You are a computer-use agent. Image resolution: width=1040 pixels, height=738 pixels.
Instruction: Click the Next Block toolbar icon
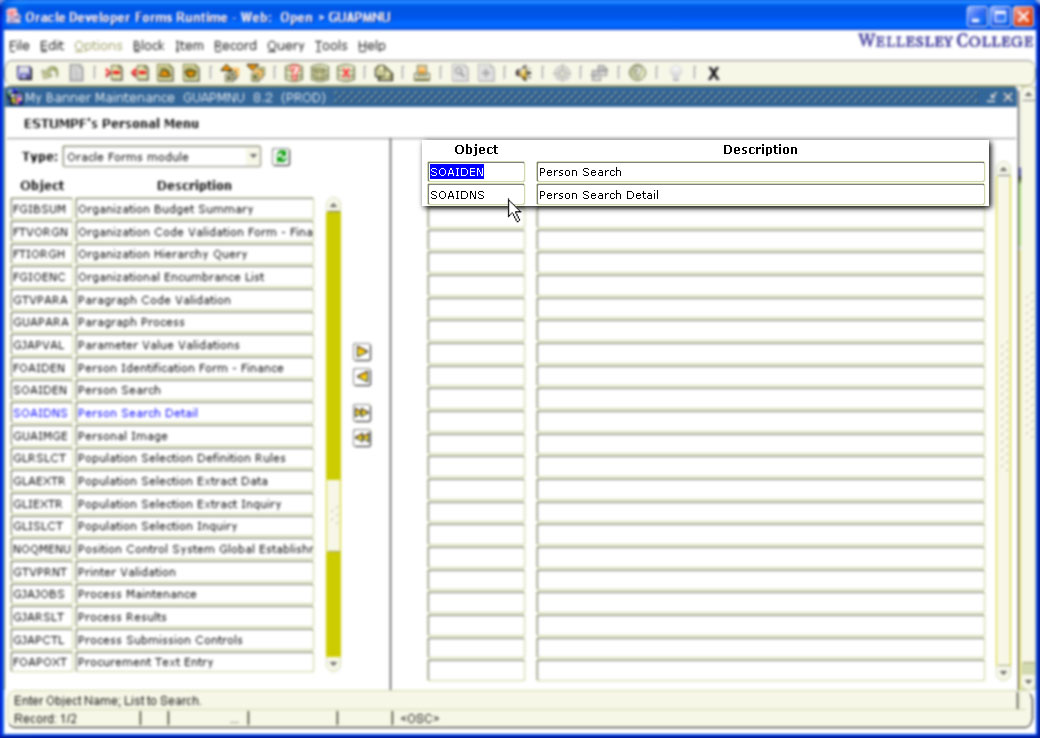click(255, 73)
